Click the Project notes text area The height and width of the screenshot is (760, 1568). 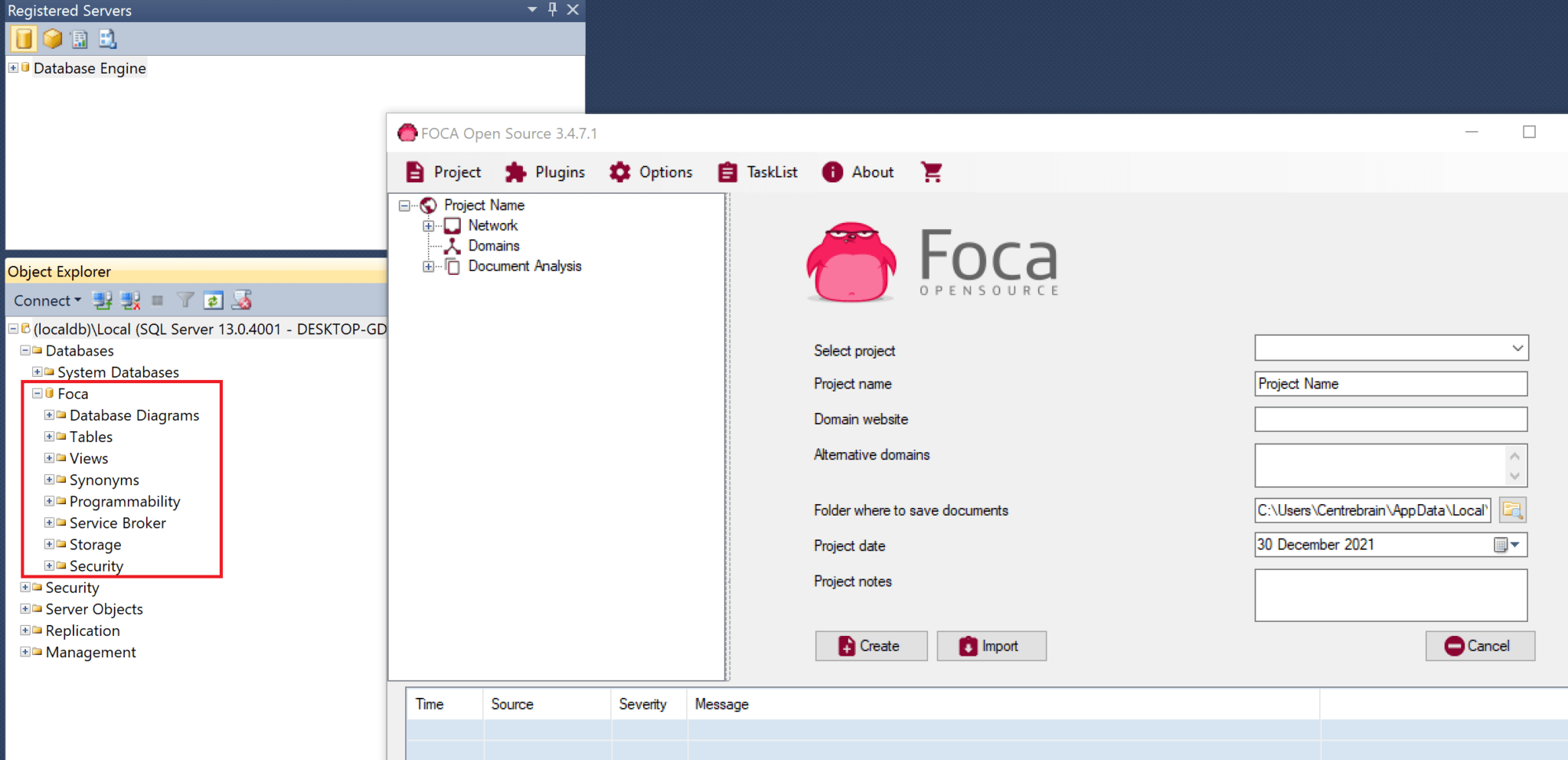[1390, 595]
